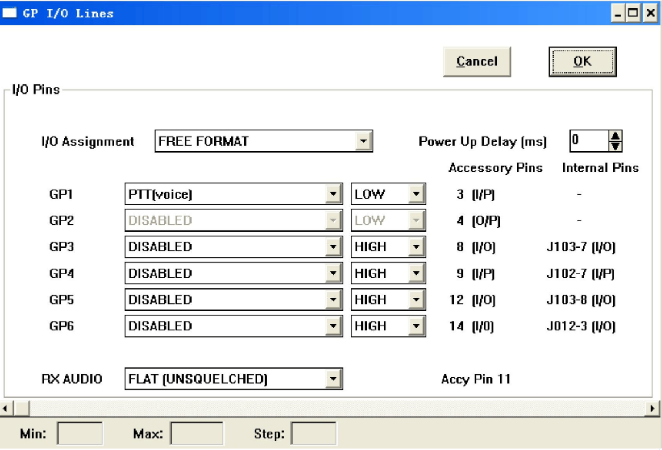Viewport: 662px width, 450px height.
Task: Expand the GP6 function dropdown
Action: point(332,325)
